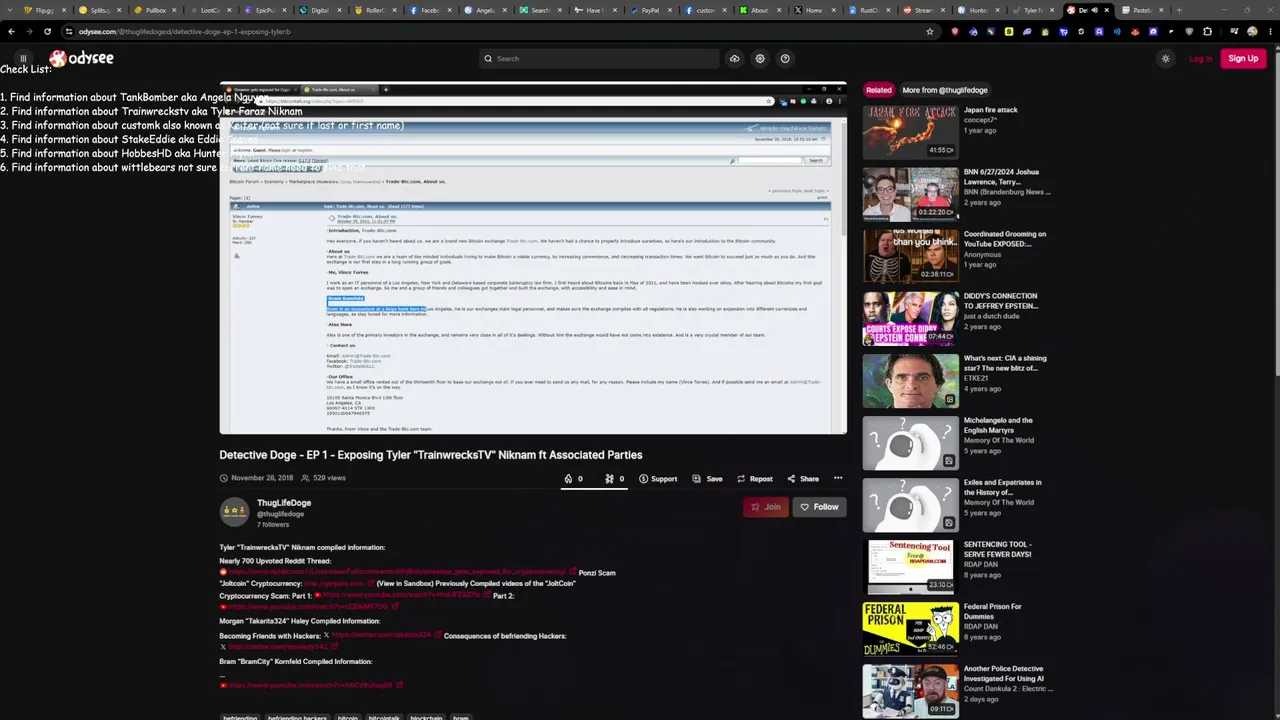
Task: Open the ThugLifeDoge channel name link
Action: 284,503
